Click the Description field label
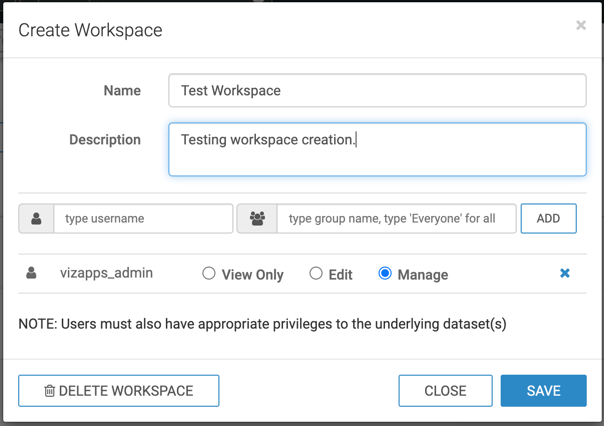This screenshot has width=604, height=426. (105, 140)
